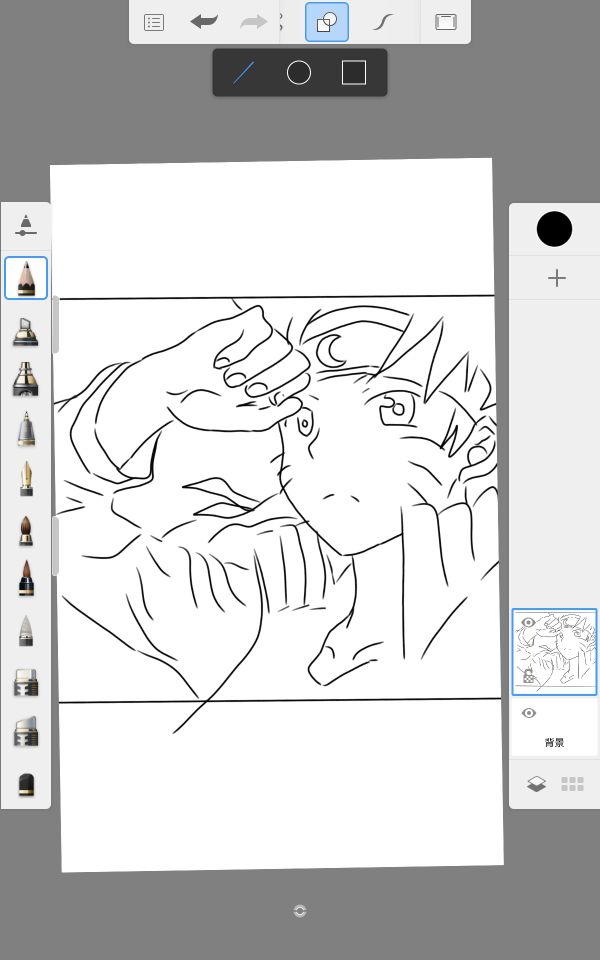Choose the circle shape option
The width and height of the screenshot is (600, 960).
pyautogui.click(x=299, y=73)
